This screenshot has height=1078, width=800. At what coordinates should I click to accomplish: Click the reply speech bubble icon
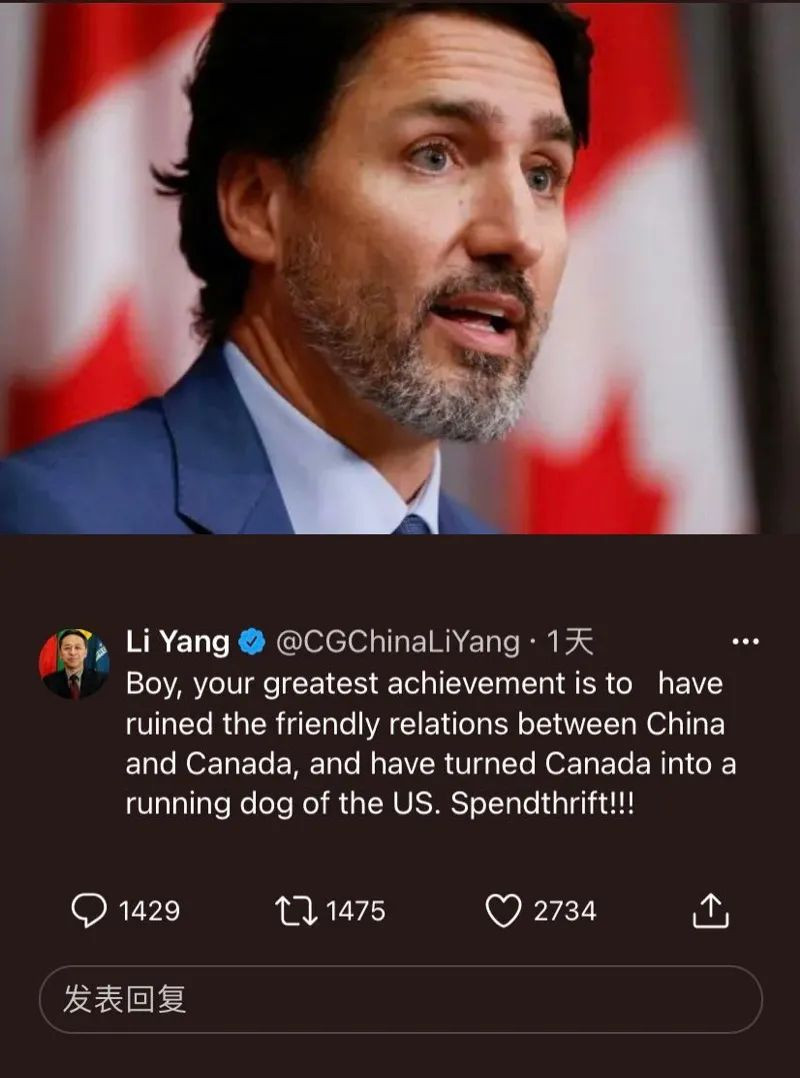tap(89, 911)
